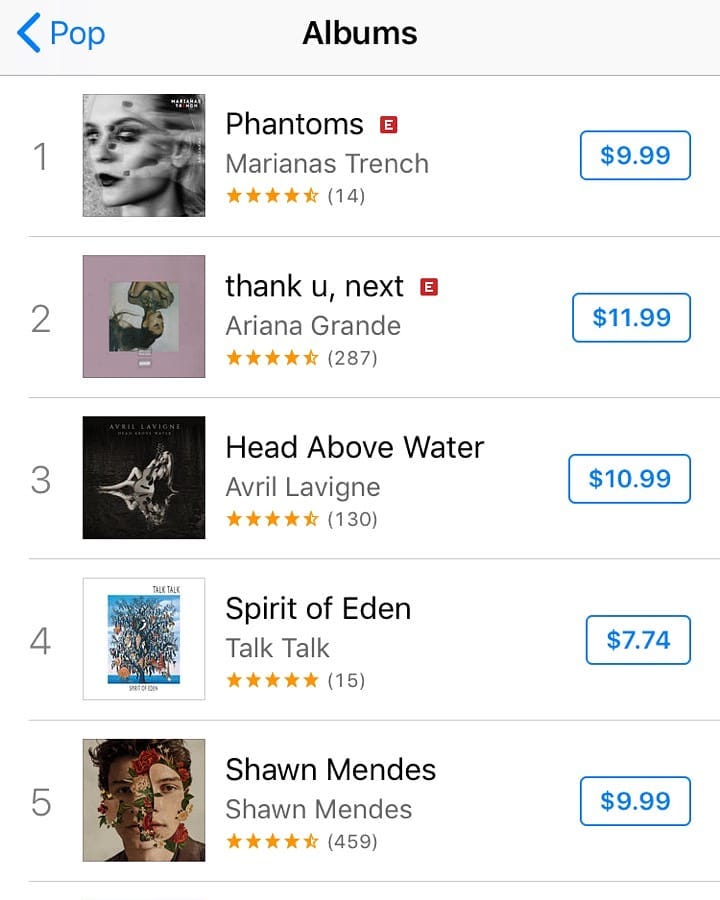Screen dimensions: 720x900
Task: Select the Head Above Water album title
Action: [354, 447]
